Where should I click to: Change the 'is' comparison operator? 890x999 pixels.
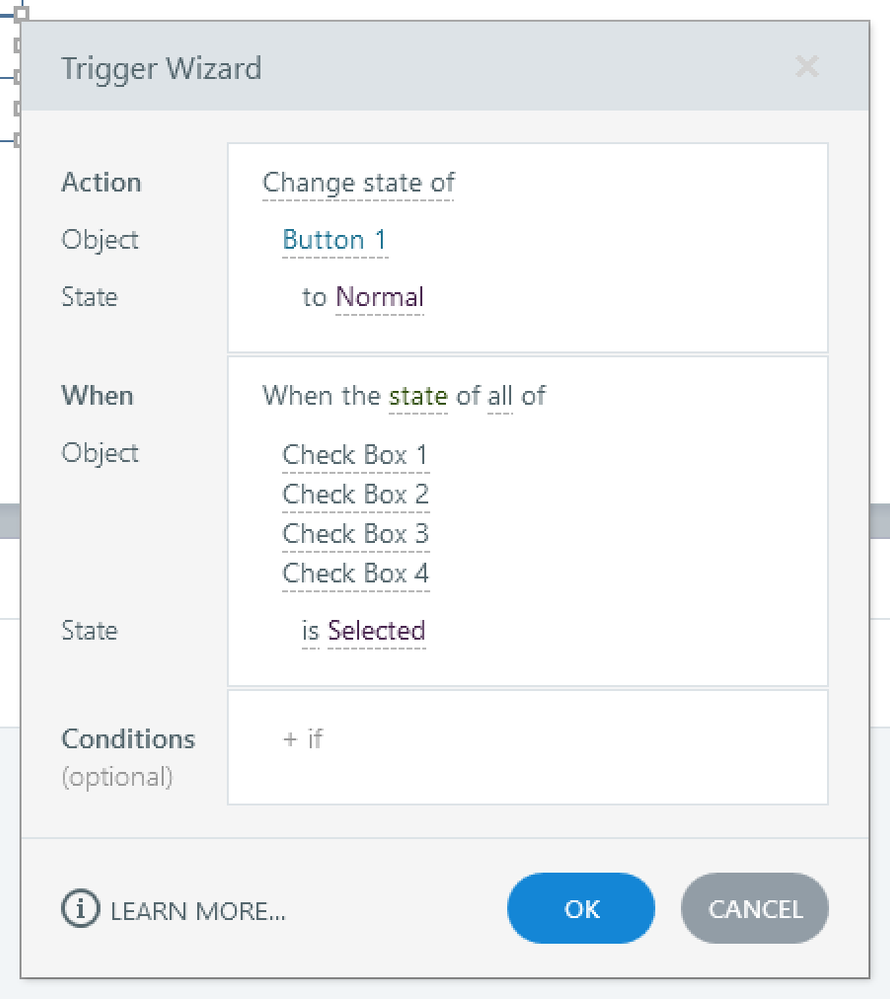(x=311, y=631)
